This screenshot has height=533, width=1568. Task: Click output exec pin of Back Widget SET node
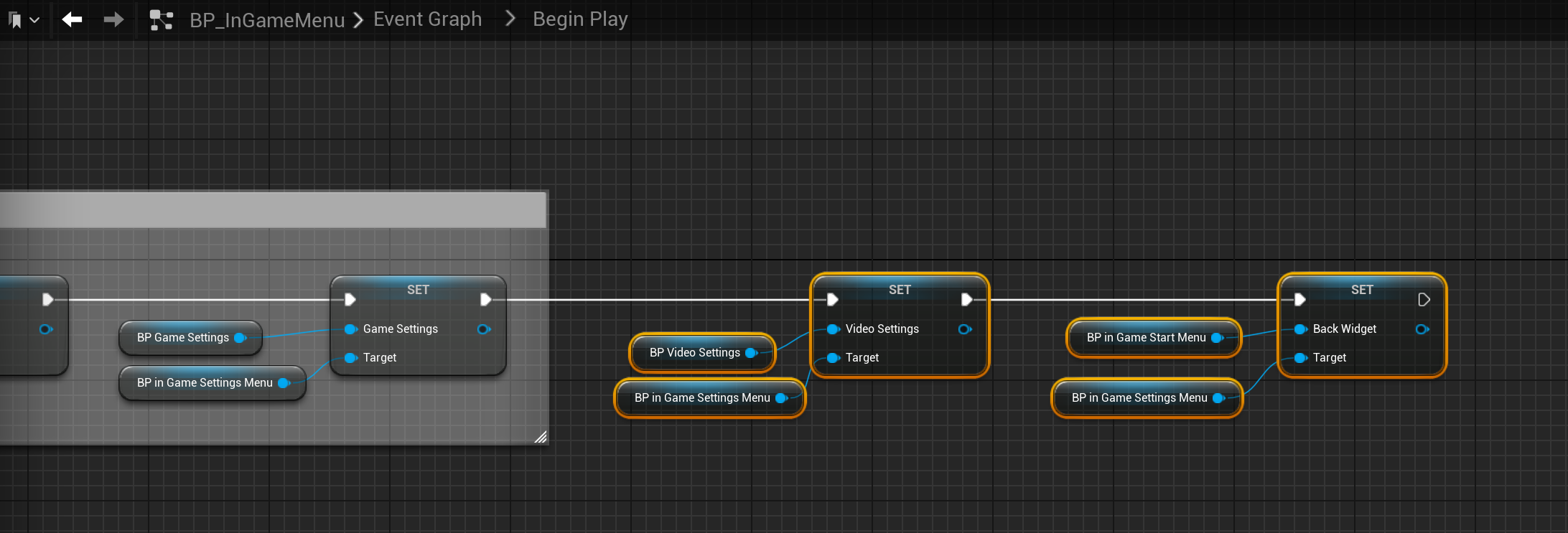coord(1424,300)
